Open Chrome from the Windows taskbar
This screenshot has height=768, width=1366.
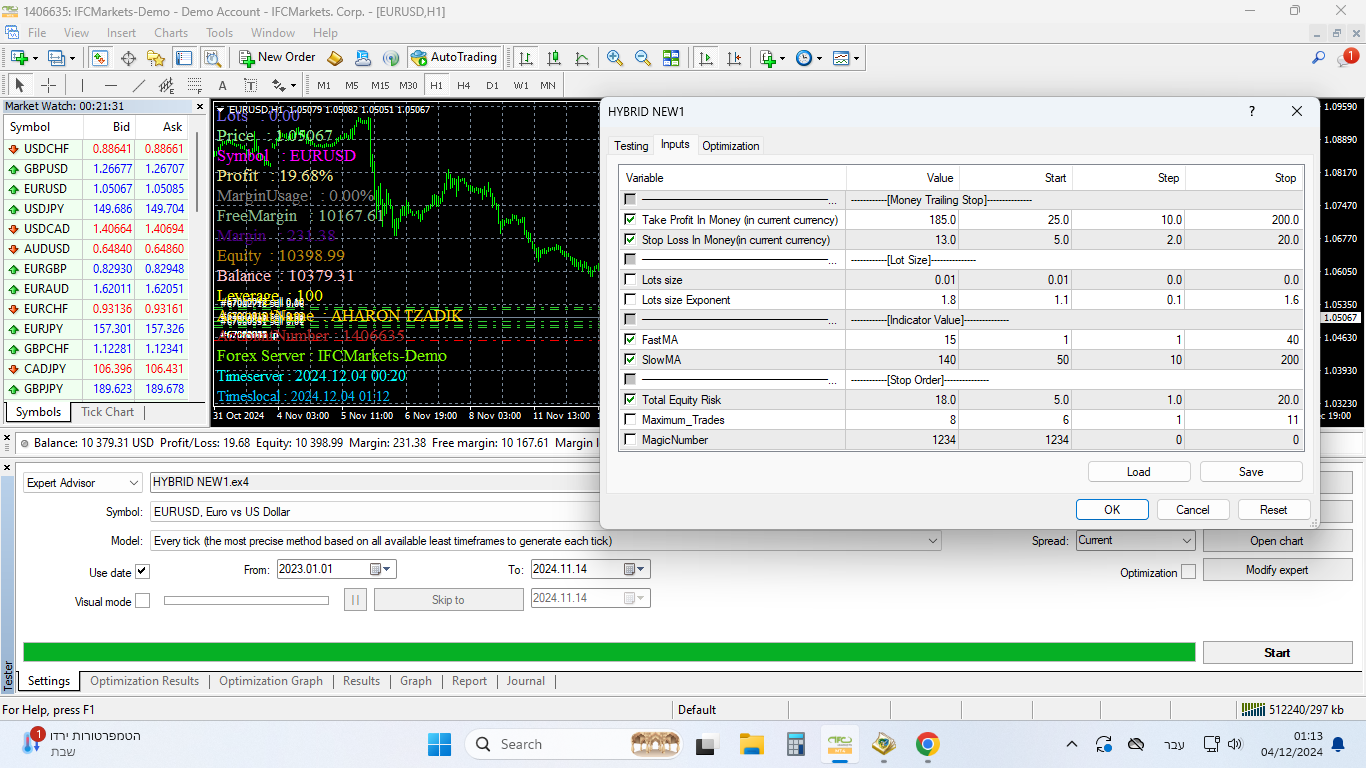pos(927,744)
